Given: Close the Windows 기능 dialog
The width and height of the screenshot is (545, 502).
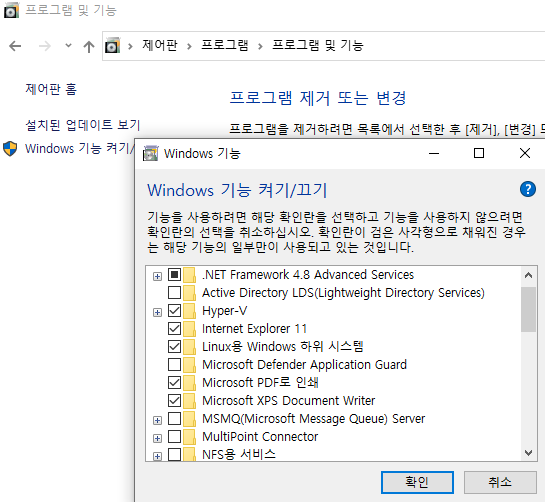Looking at the screenshot, I should click(x=525, y=153).
